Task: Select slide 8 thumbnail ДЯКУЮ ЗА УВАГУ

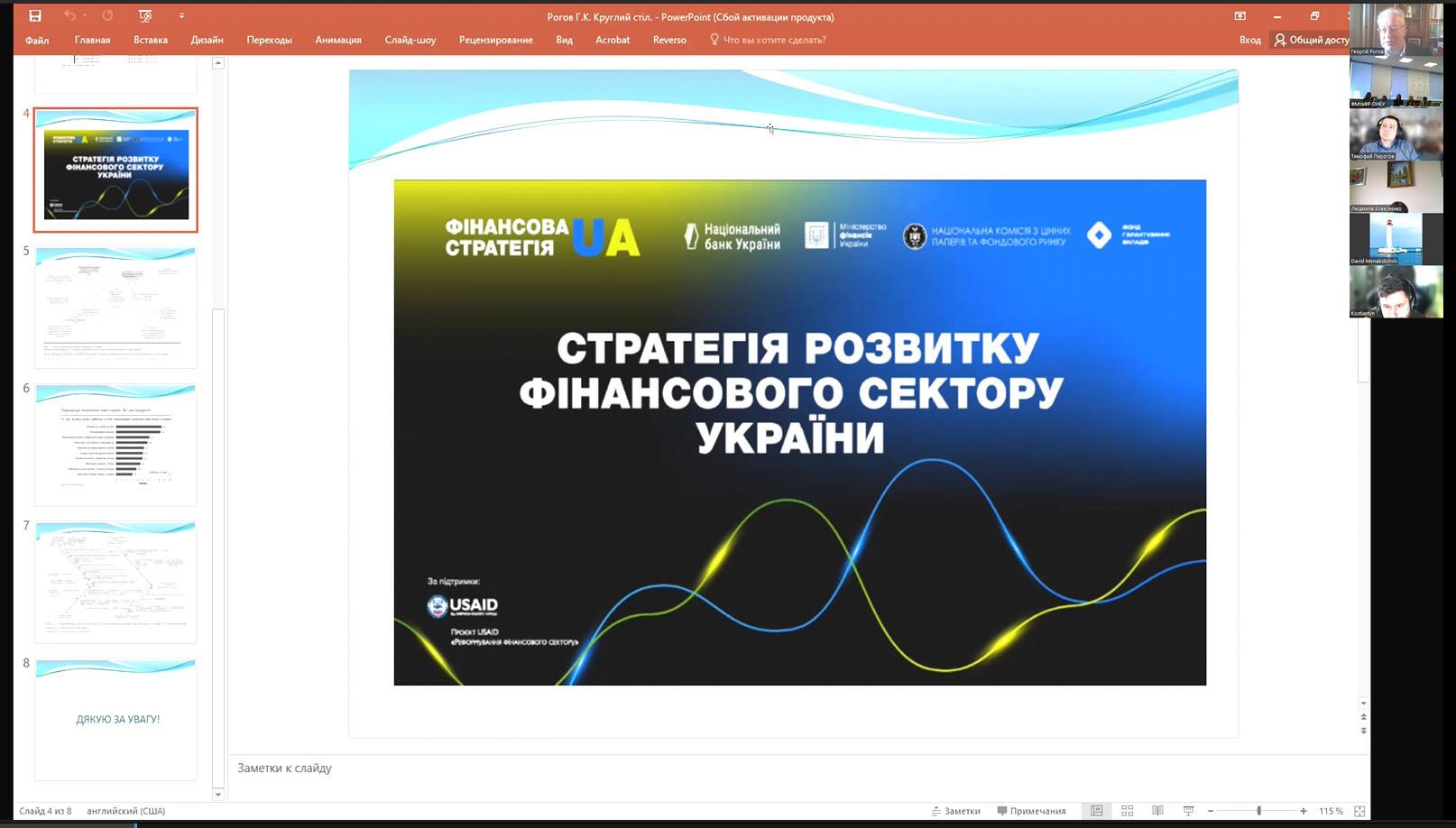Action: 115,719
